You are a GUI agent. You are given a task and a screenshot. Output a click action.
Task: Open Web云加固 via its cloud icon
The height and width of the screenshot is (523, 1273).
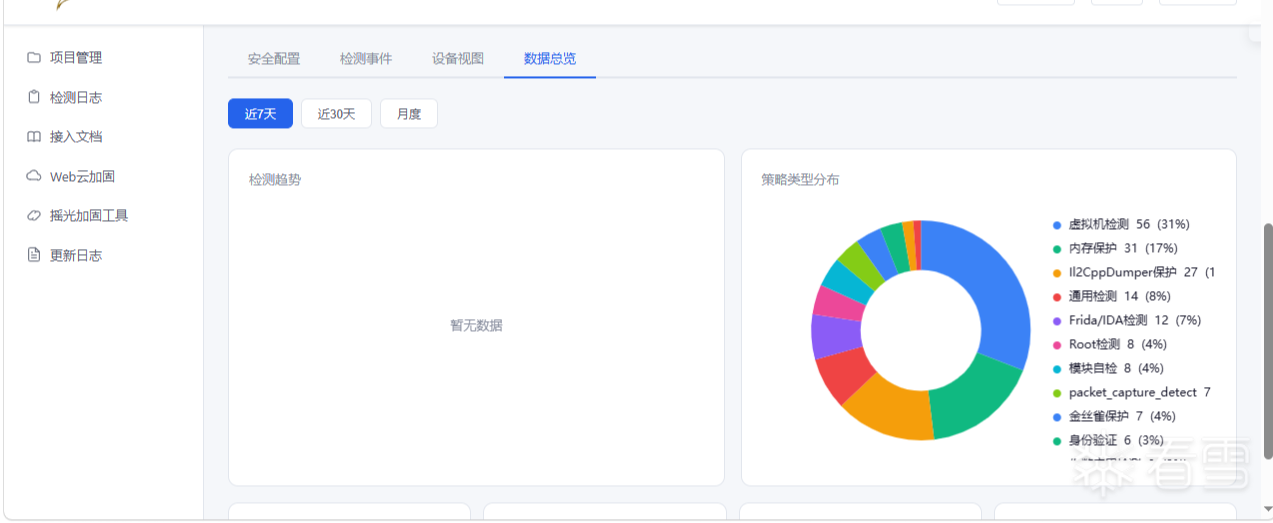coord(34,176)
